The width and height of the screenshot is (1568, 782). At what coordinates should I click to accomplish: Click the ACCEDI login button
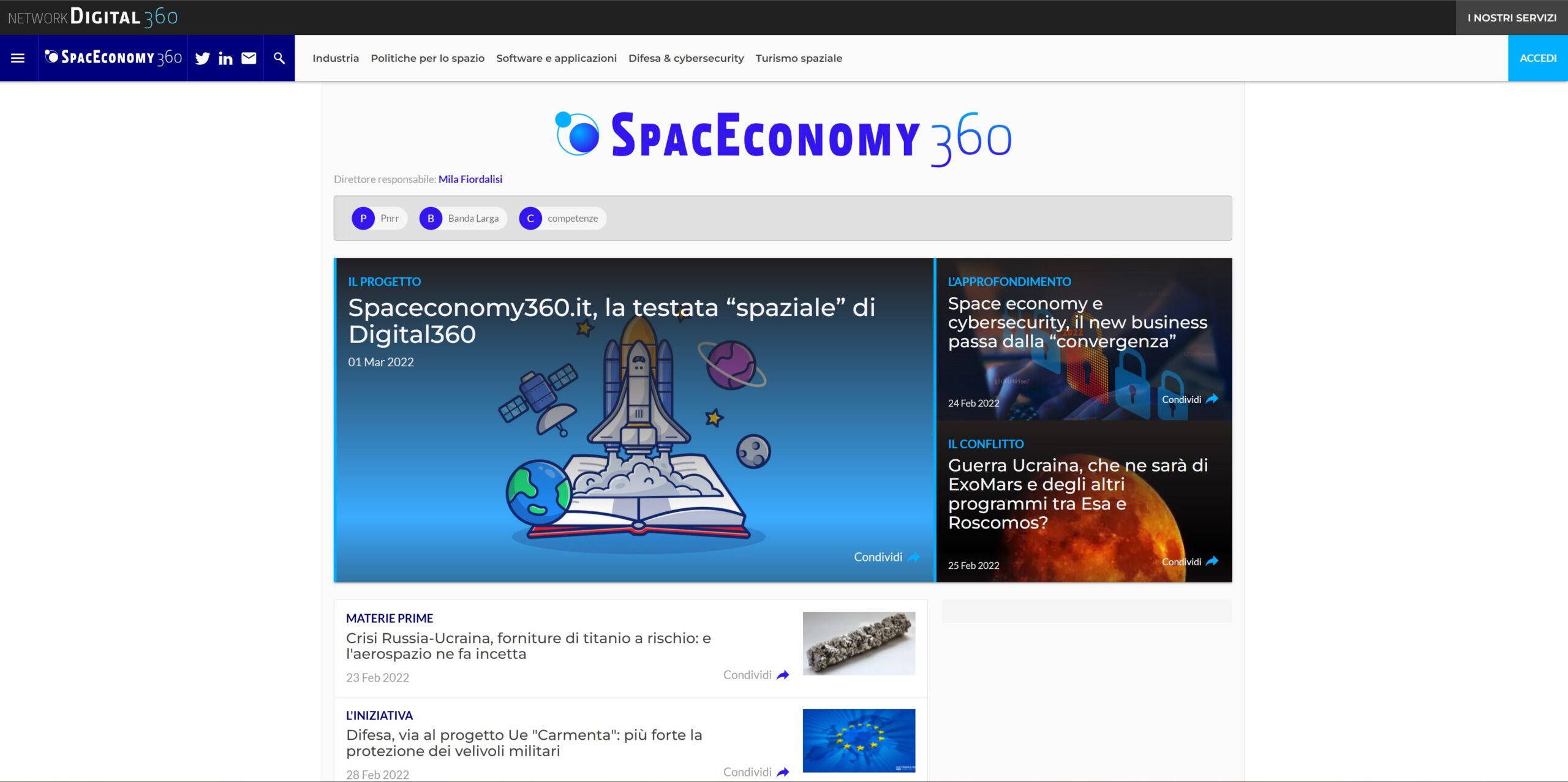(1537, 58)
